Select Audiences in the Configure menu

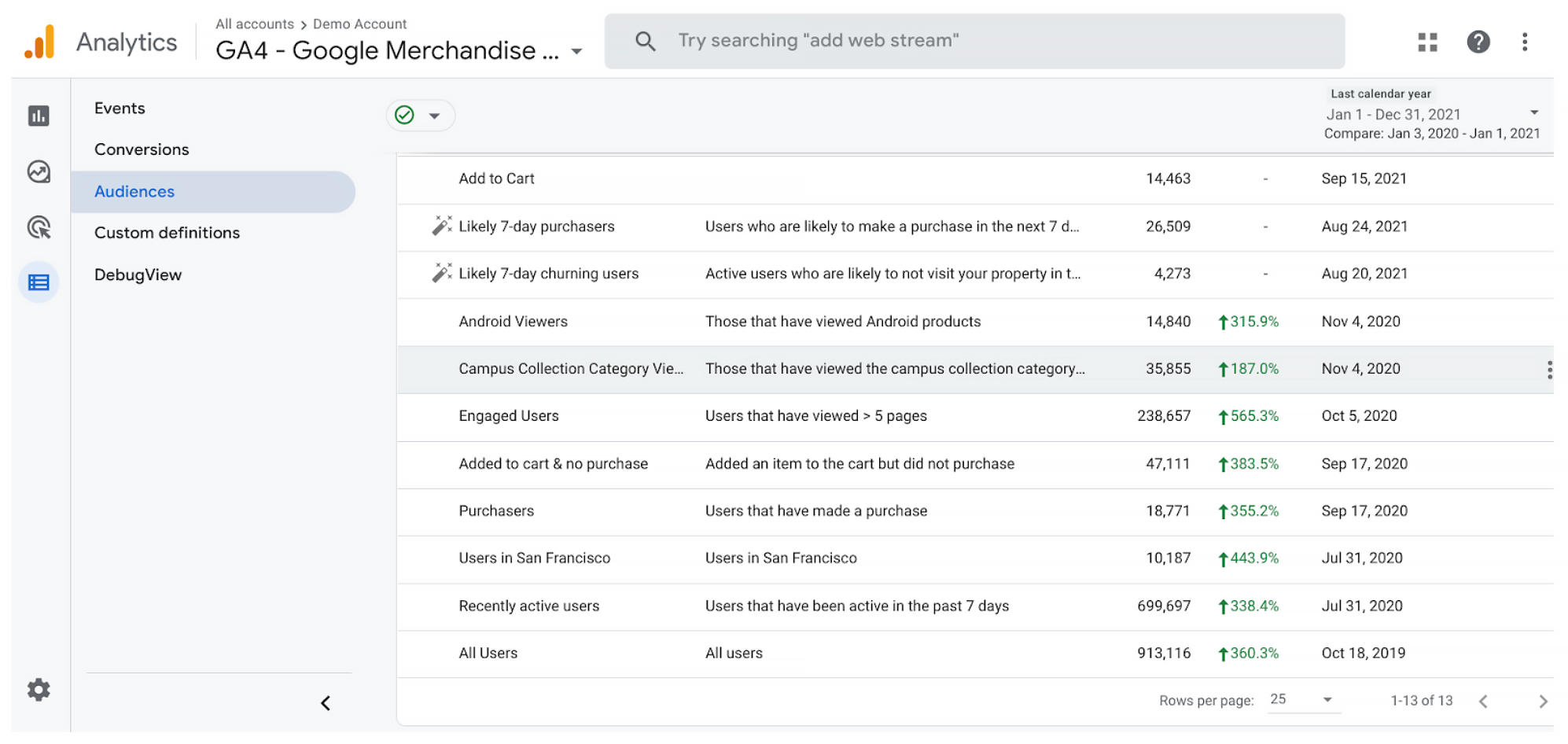point(213,192)
